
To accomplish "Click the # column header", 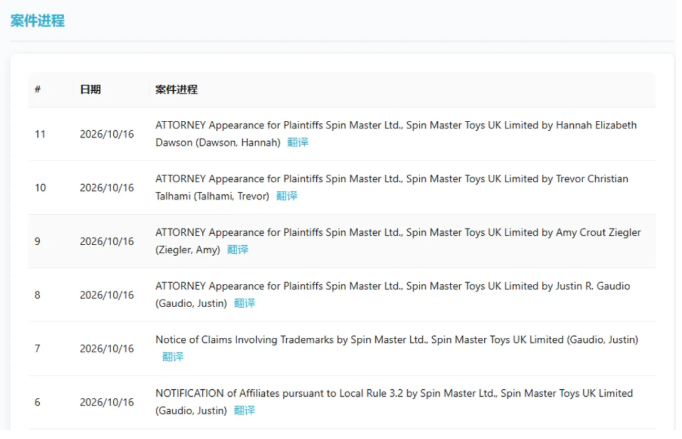I will 38,89.
